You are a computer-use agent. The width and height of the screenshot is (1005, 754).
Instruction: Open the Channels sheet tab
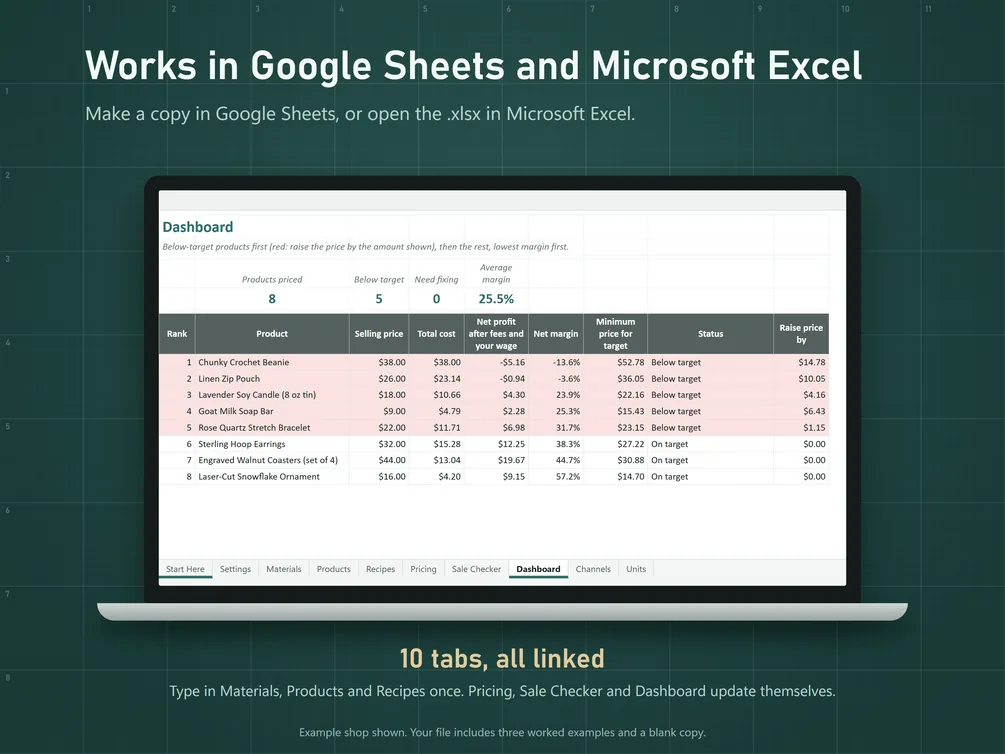click(x=593, y=569)
